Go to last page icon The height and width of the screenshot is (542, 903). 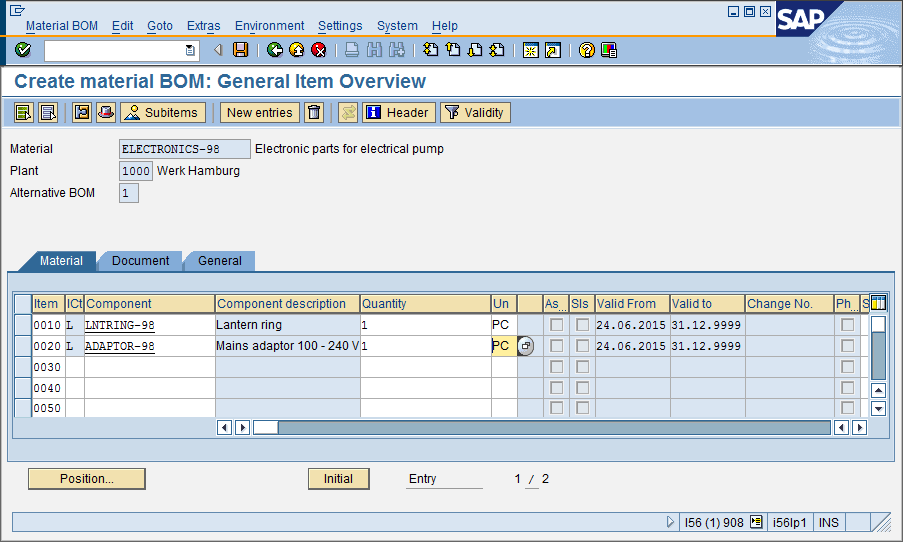coord(497,50)
